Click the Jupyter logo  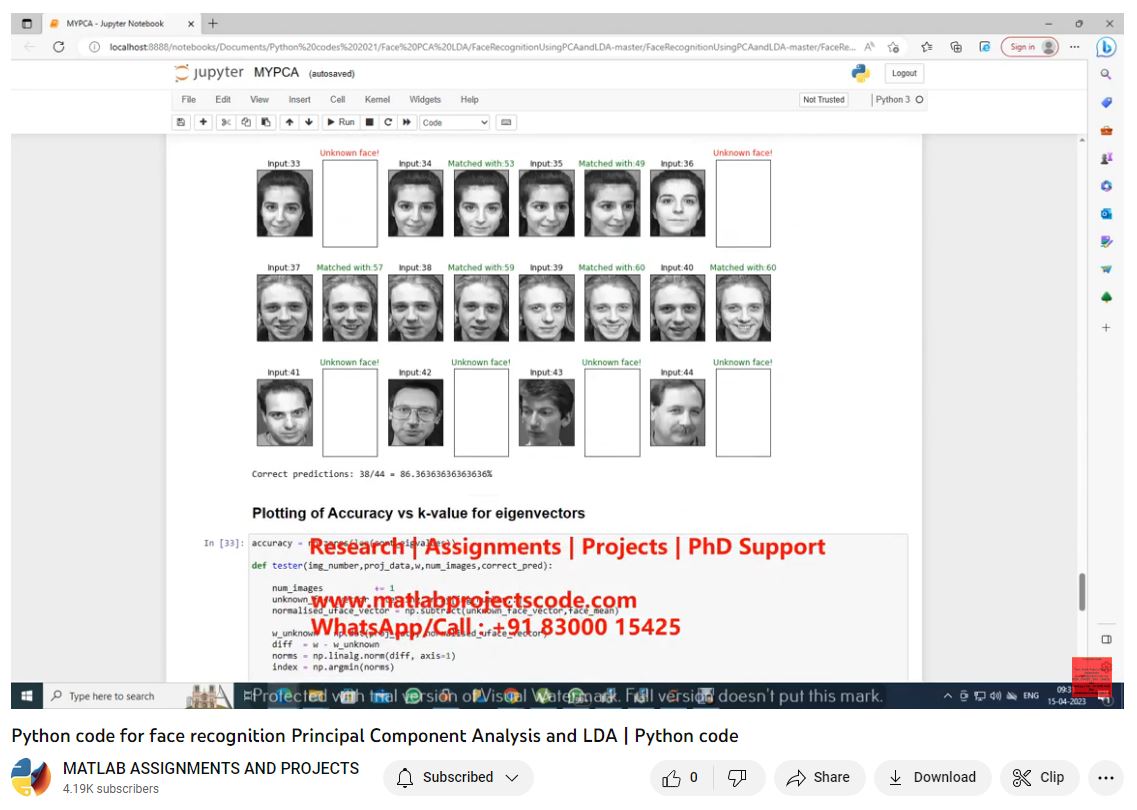[x=210, y=73]
